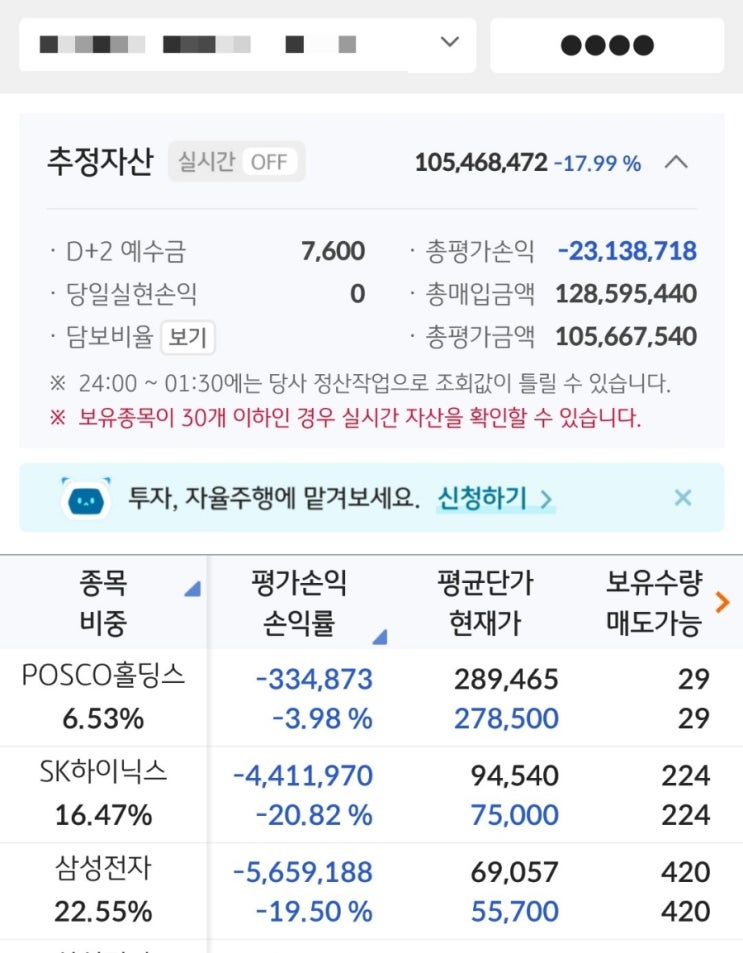Tap the robot mascot icon in the banner
743x953 pixels.
86,498
